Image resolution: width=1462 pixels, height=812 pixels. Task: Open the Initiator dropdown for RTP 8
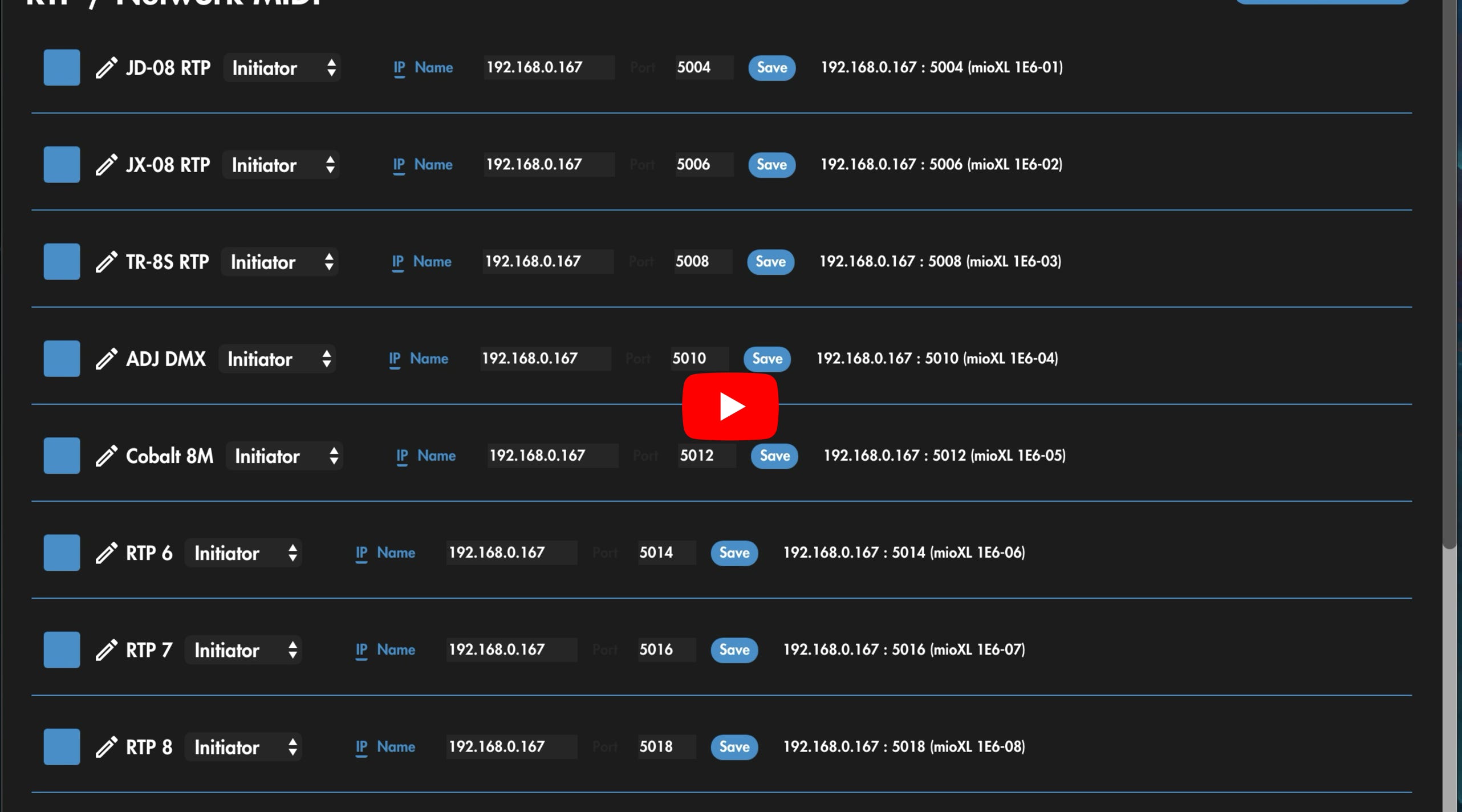[x=243, y=746]
